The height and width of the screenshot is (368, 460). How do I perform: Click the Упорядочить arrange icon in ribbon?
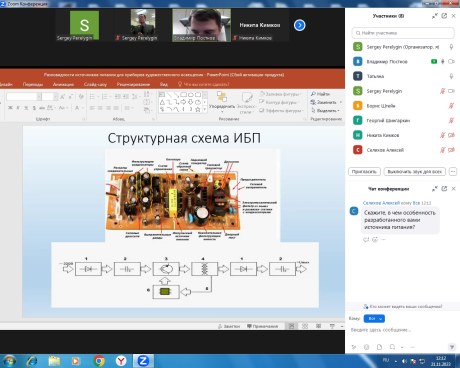click(x=222, y=97)
